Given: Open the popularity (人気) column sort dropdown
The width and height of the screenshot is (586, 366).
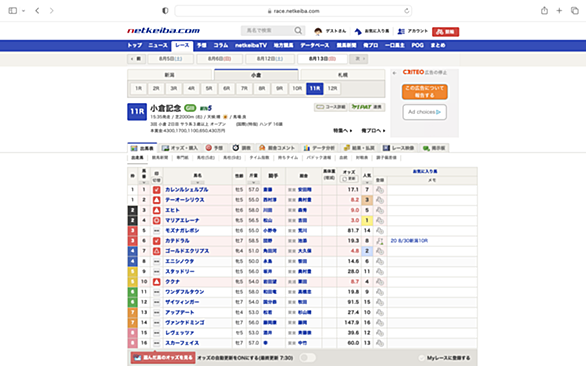Looking at the screenshot, I should [367, 182].
